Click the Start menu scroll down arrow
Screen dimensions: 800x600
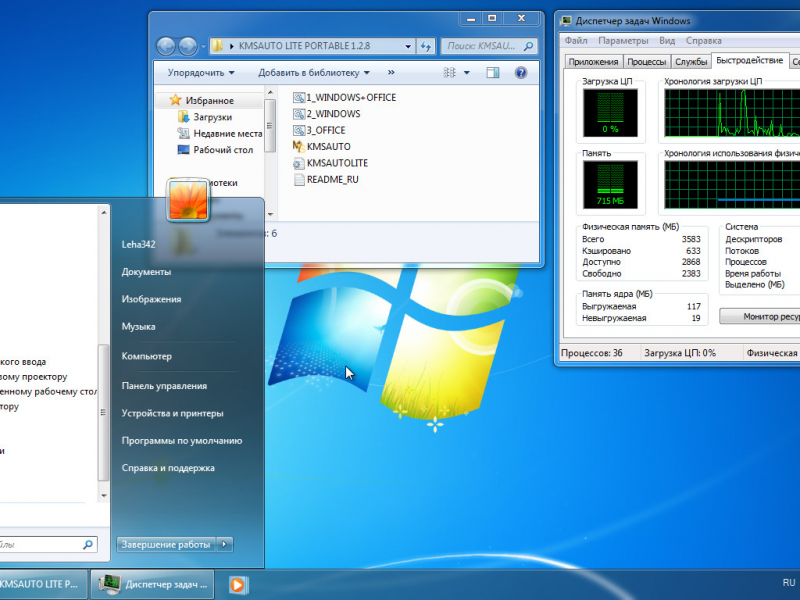pos(104,495)
